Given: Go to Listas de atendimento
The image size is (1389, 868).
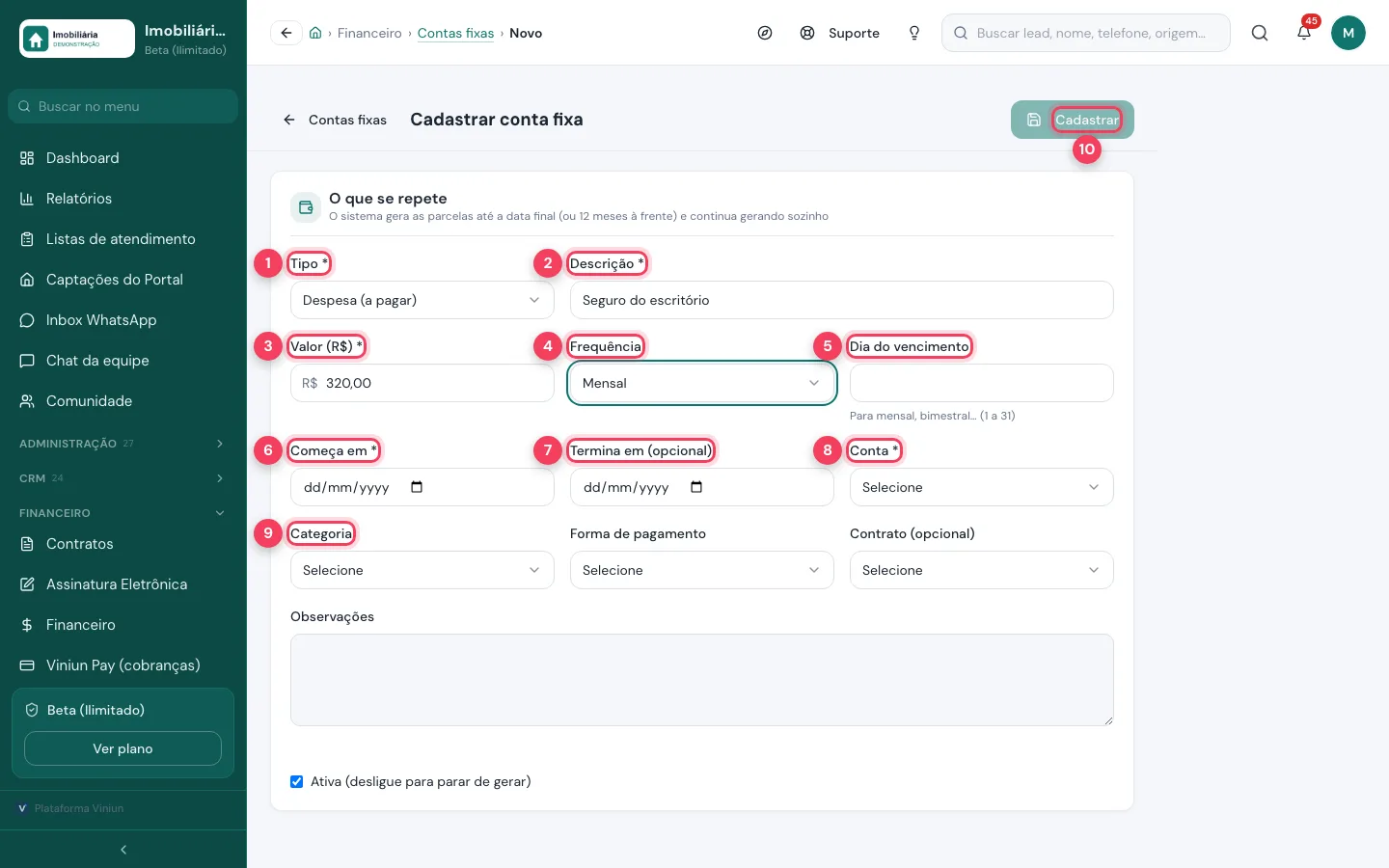Looking at the screenshot, I should (123, 239).
